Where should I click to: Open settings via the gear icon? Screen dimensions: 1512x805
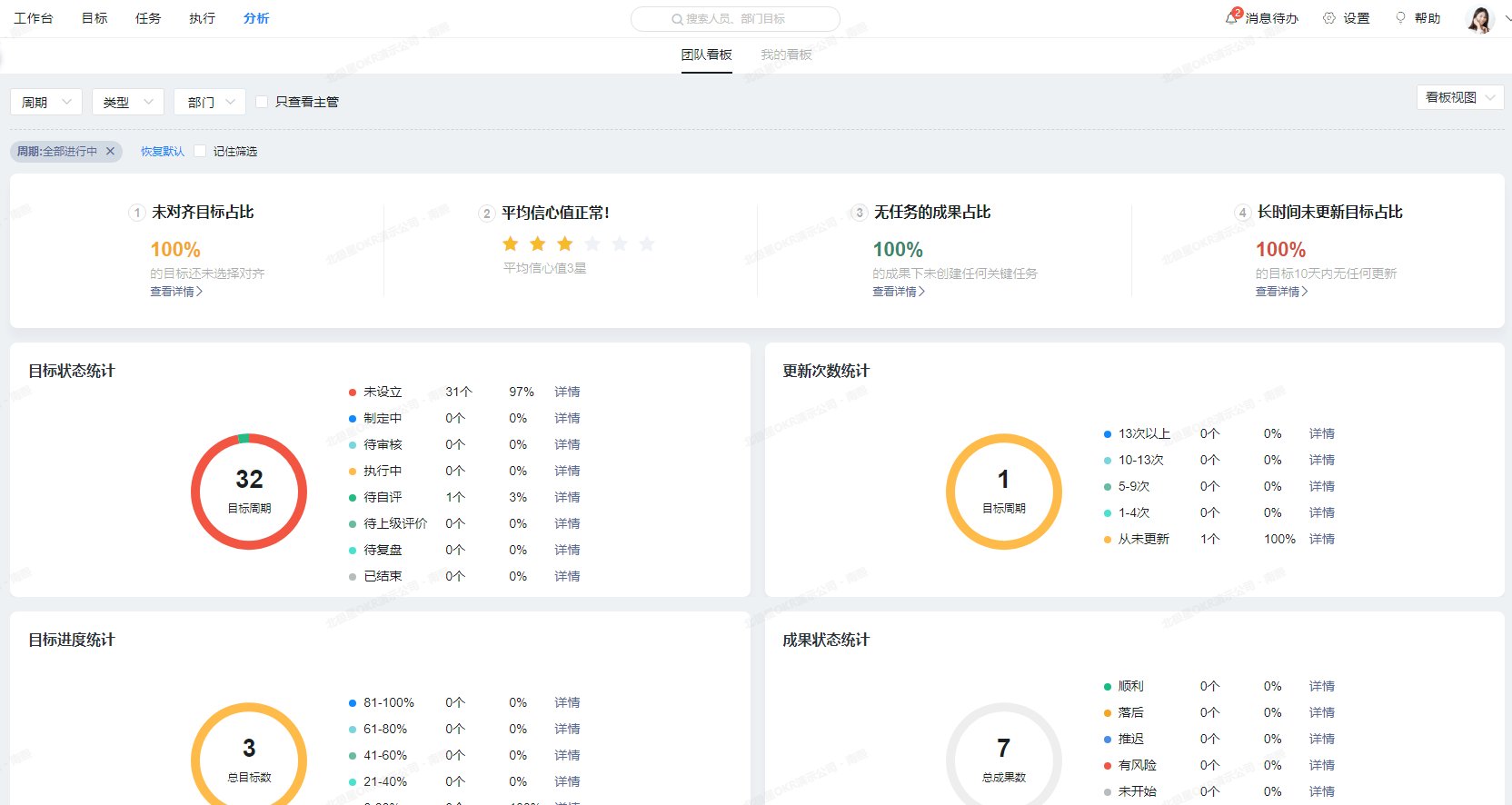click(1329, 18)
